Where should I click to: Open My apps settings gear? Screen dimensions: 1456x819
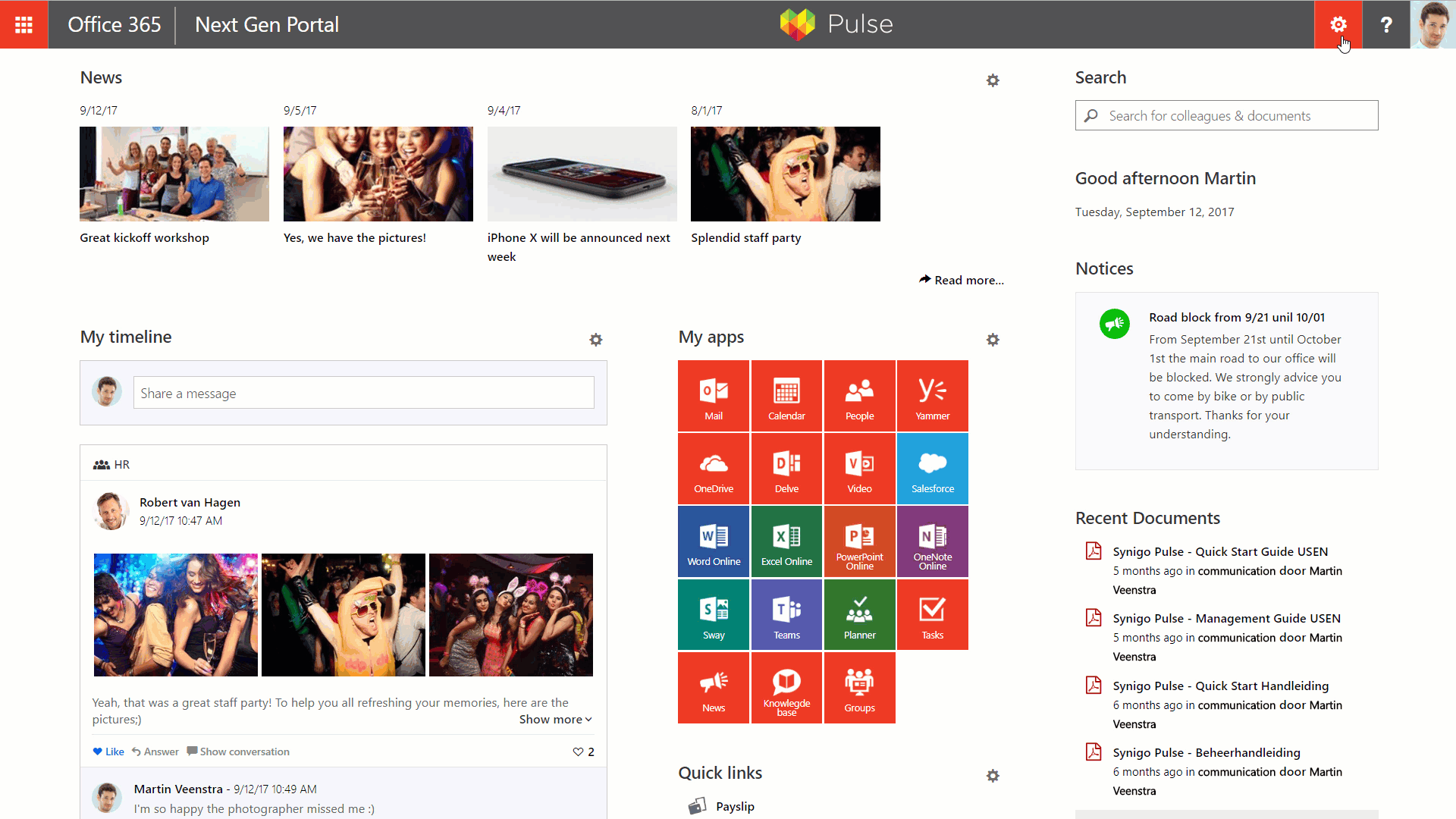click(x=993, y=340)
